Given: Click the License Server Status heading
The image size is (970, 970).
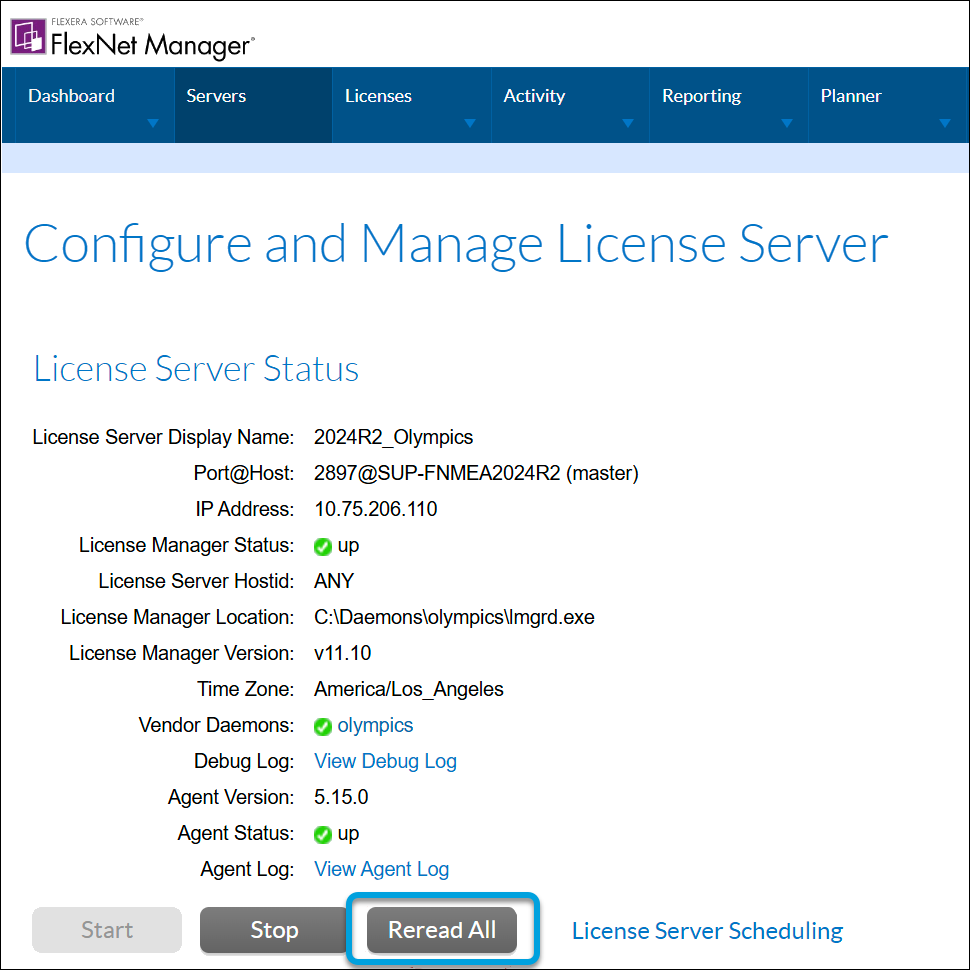Looking at the screenshot, I should [x=195, y=369].
